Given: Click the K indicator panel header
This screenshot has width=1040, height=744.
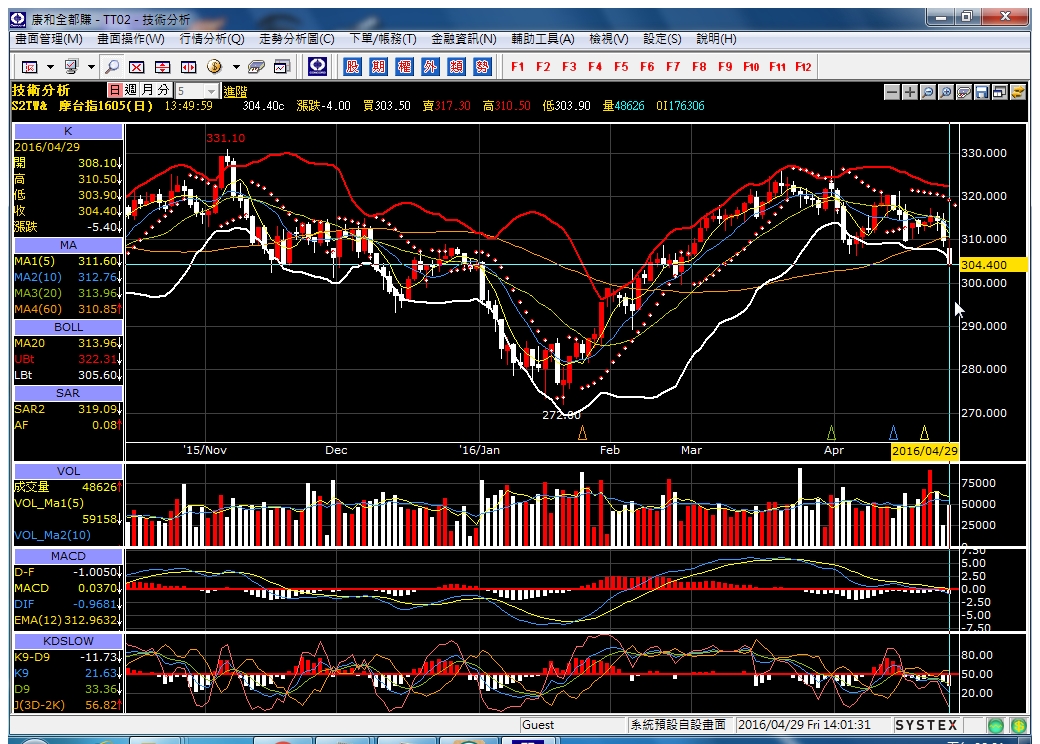Looking at the screenshot, I should (68, 131).
